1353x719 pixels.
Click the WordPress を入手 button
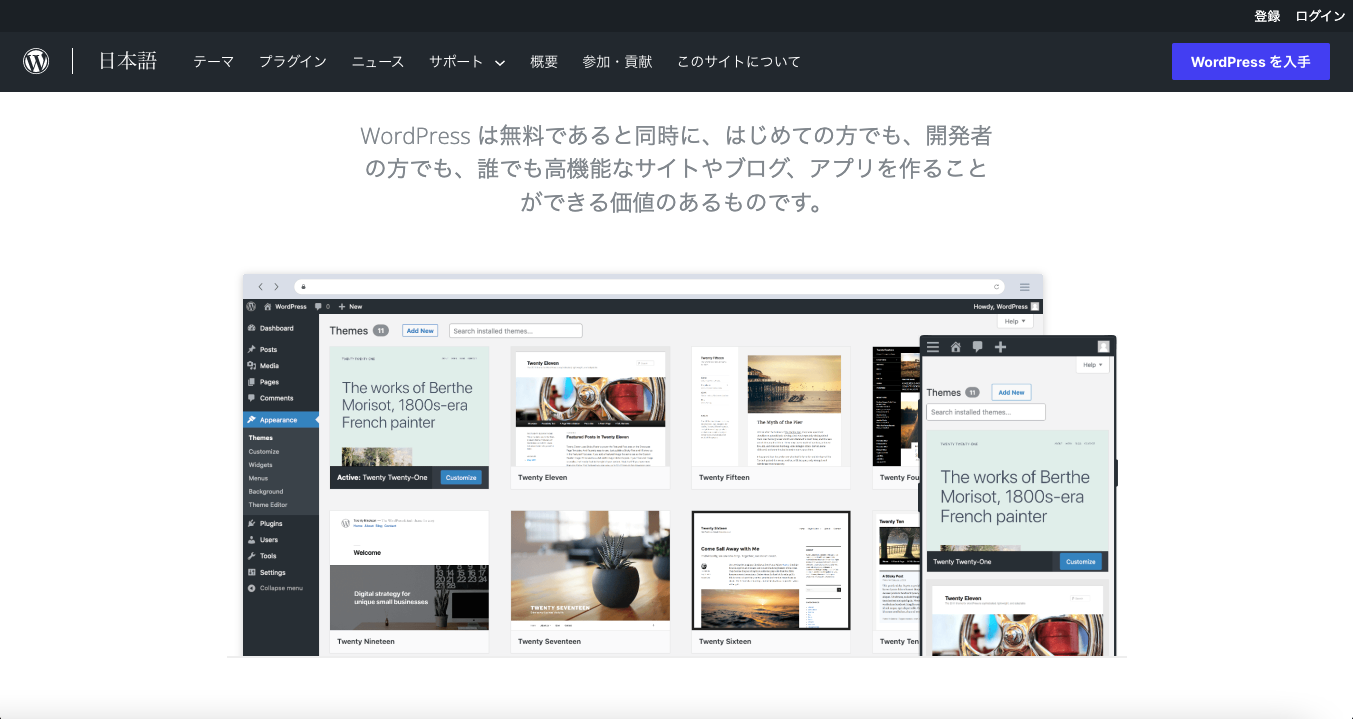(1251, 61)
